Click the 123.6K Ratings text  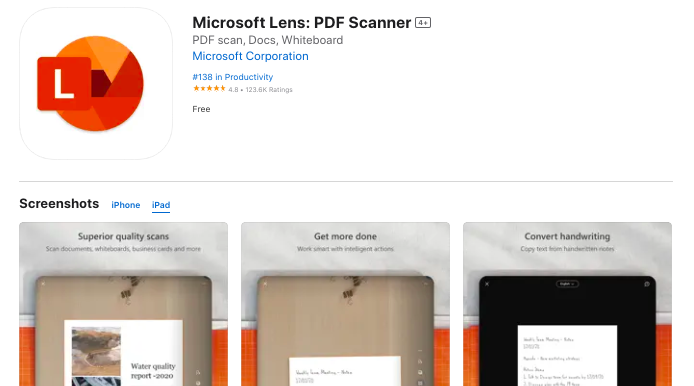(x=269, y=90)
